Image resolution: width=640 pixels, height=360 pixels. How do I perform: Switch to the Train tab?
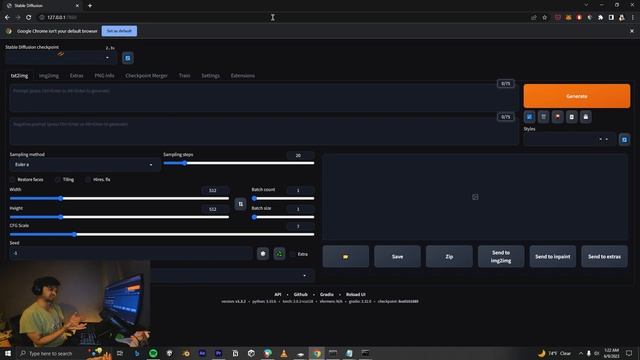point(184,76)
